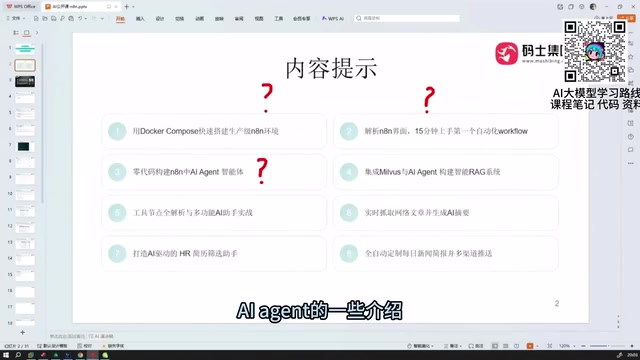The width and height of the screenshot is (640, 360).
Task: Open the 智能美化 dropdown in status bar
Action: pos(420,346)
